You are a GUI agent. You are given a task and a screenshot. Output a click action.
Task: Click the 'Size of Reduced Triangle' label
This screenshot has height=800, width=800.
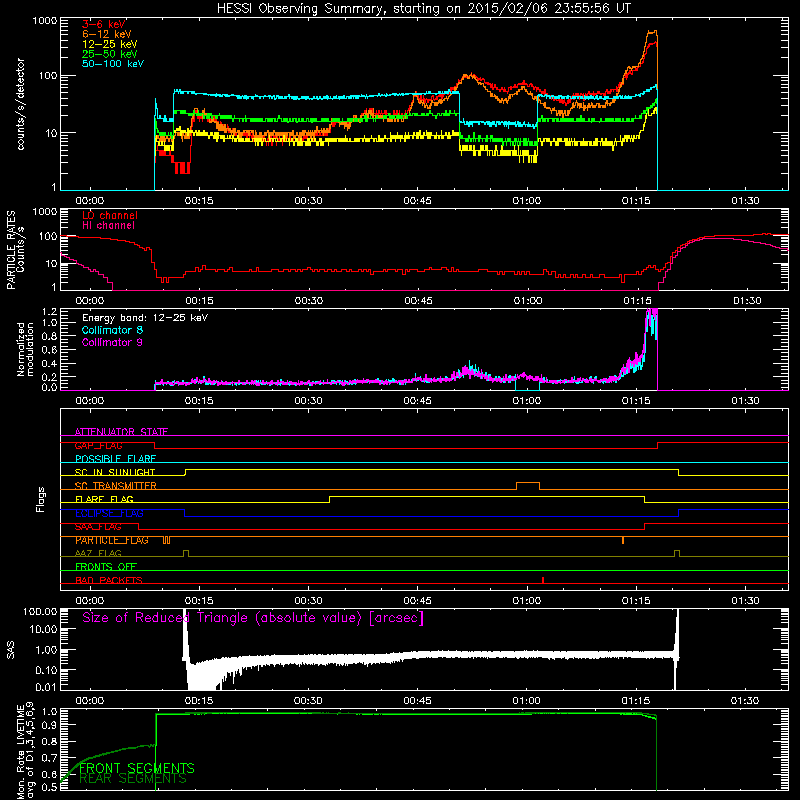click(253, 618)
